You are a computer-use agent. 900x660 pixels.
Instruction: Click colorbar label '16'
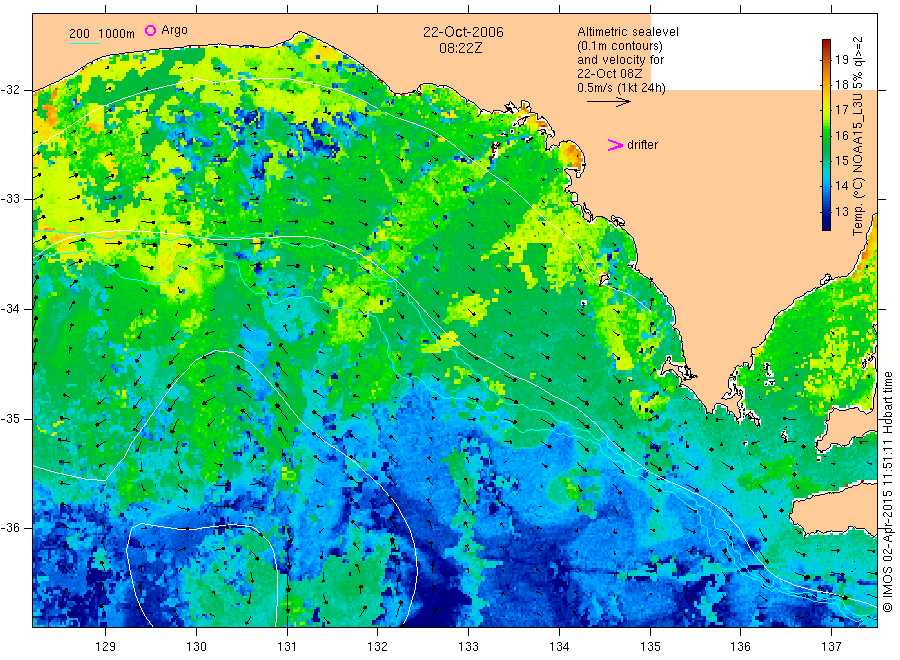point(841,135)
